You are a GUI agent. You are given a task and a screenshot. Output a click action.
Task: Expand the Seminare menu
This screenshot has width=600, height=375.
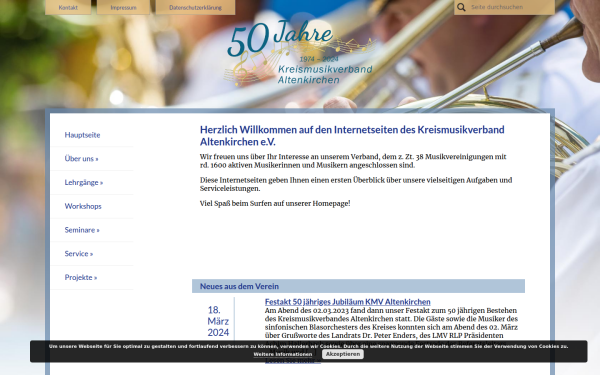point(82,230)
